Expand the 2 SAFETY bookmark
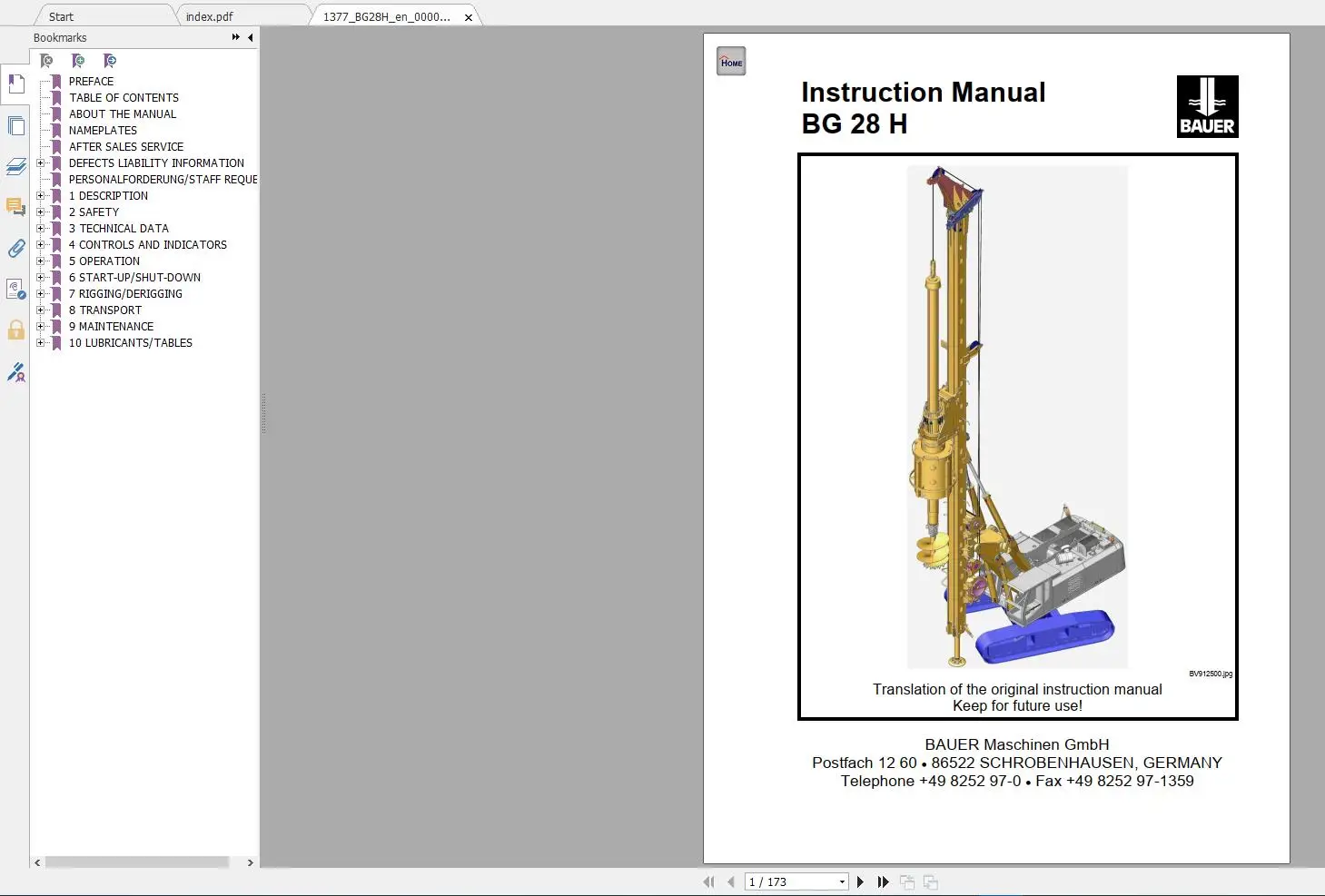Screen dimensions: 1325x896 (40, 212)
